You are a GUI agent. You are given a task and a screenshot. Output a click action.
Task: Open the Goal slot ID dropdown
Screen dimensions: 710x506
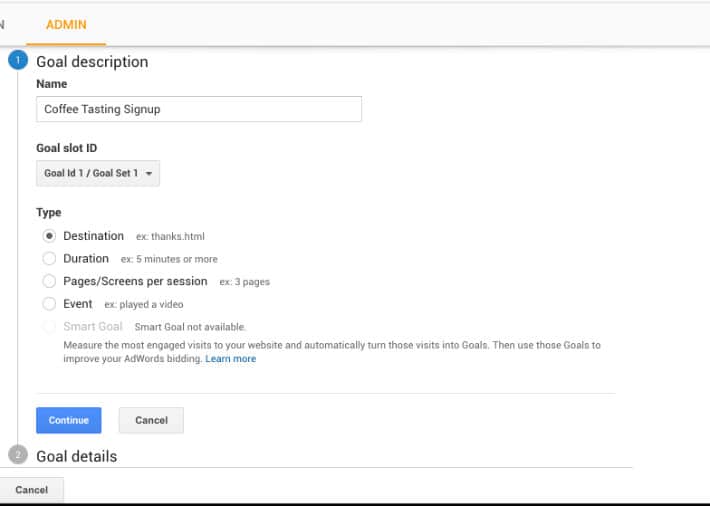[97, 173]
